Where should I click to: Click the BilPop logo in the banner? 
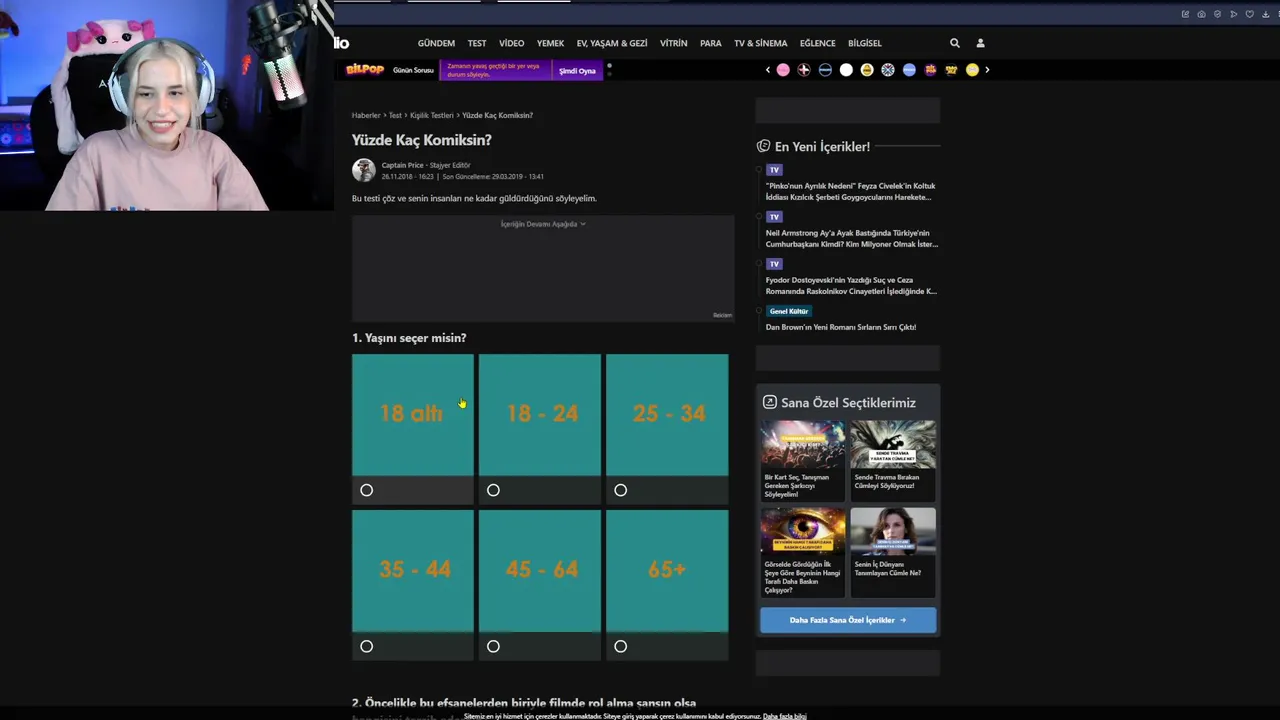click(x=365, y=70)
